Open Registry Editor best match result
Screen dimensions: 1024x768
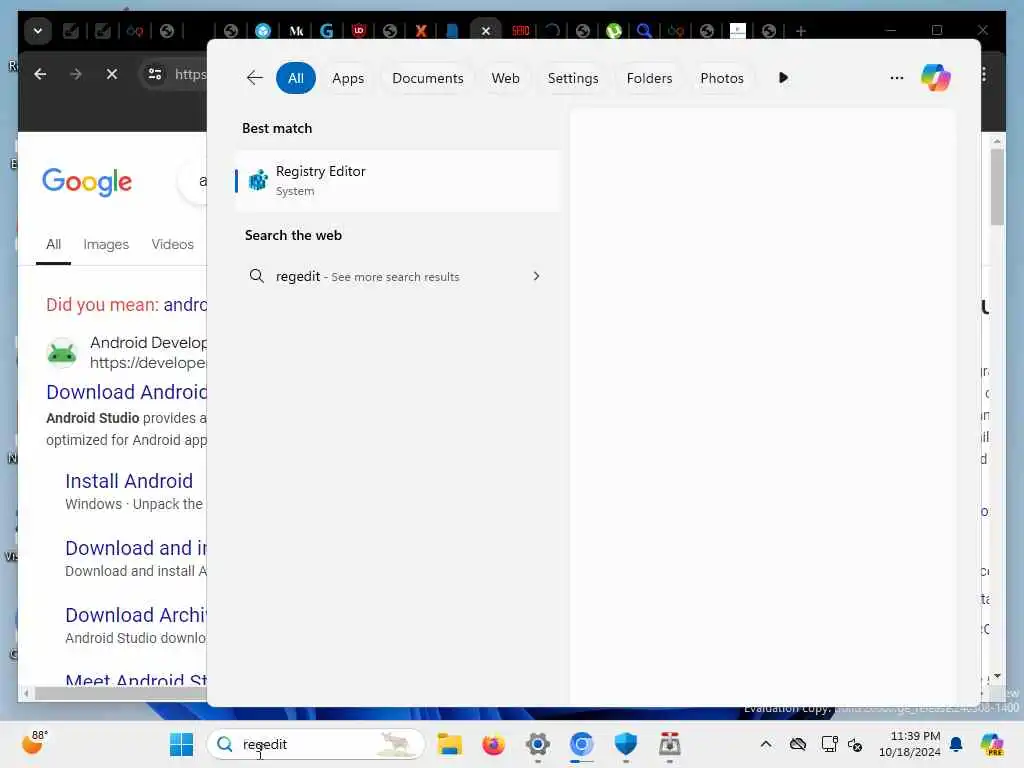click(x=397, y=180)
